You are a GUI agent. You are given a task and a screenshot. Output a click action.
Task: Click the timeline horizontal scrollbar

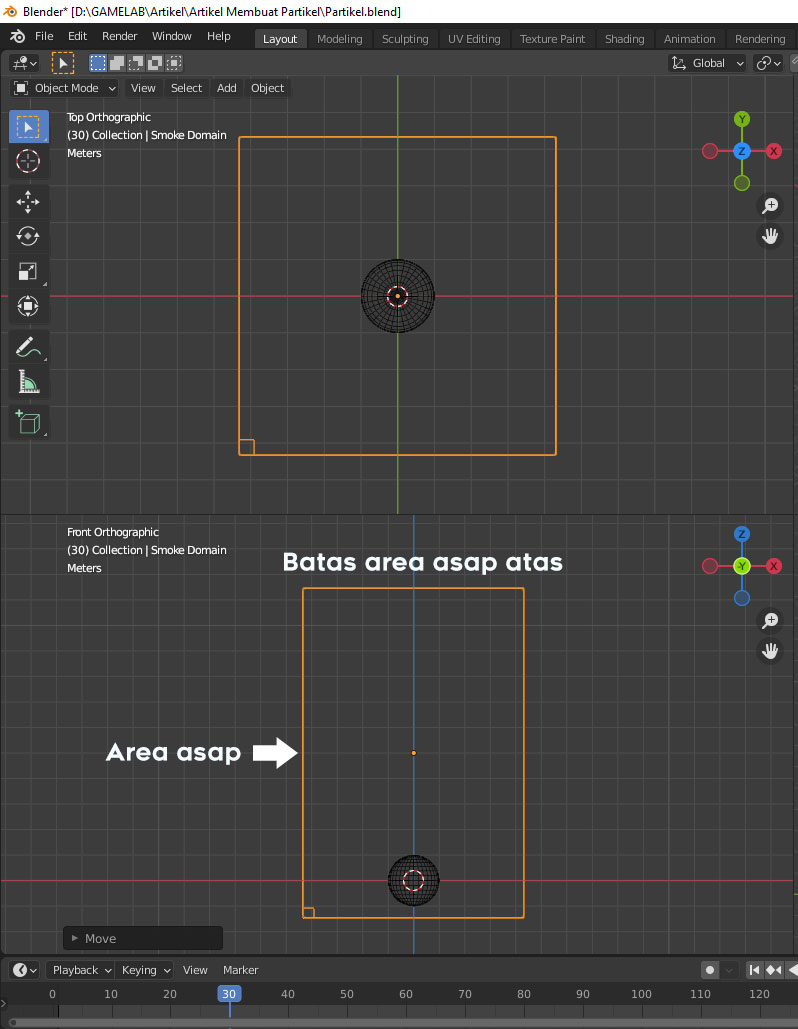pos(403,1023)
